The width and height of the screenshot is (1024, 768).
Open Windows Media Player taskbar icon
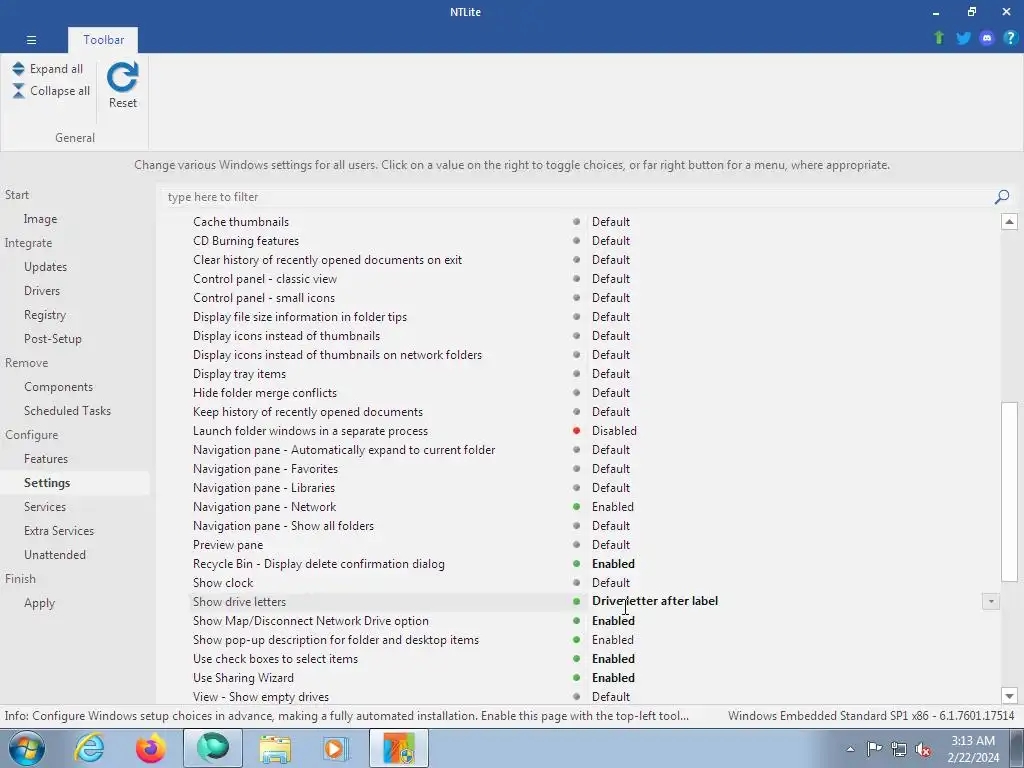(x=337, y=748)
